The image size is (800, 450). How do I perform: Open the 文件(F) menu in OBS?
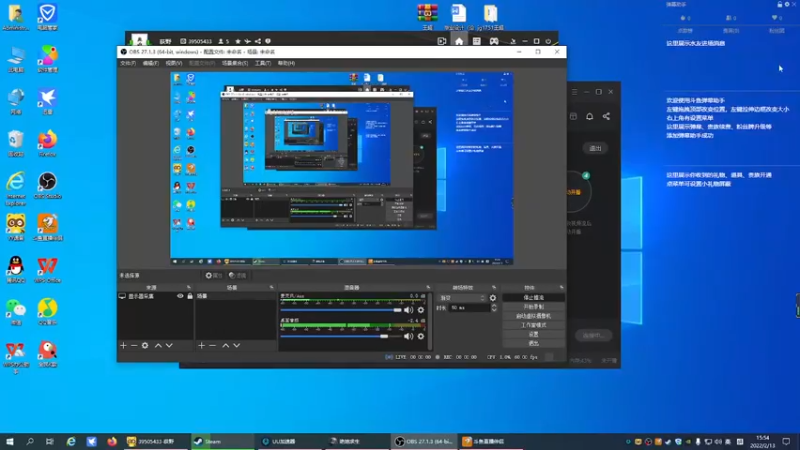tap(128, 63)
